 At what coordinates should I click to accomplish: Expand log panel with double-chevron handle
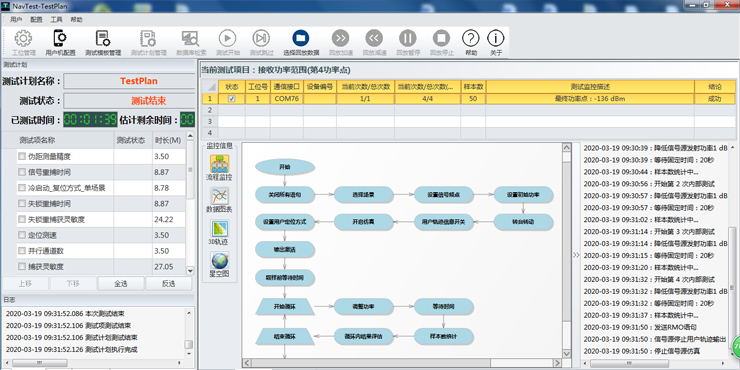(576, 255)
